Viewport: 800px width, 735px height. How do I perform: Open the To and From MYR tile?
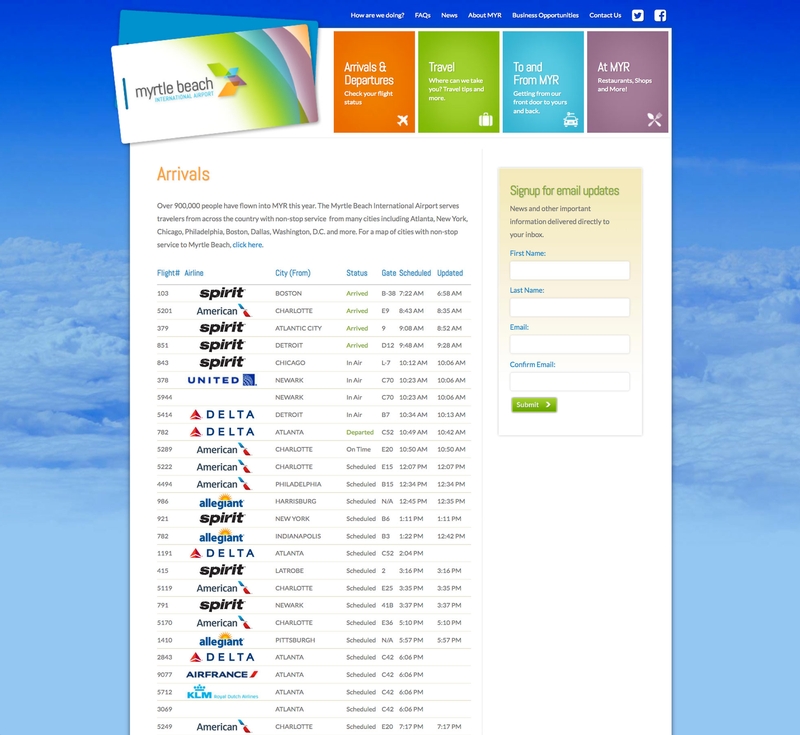(543, 82)
